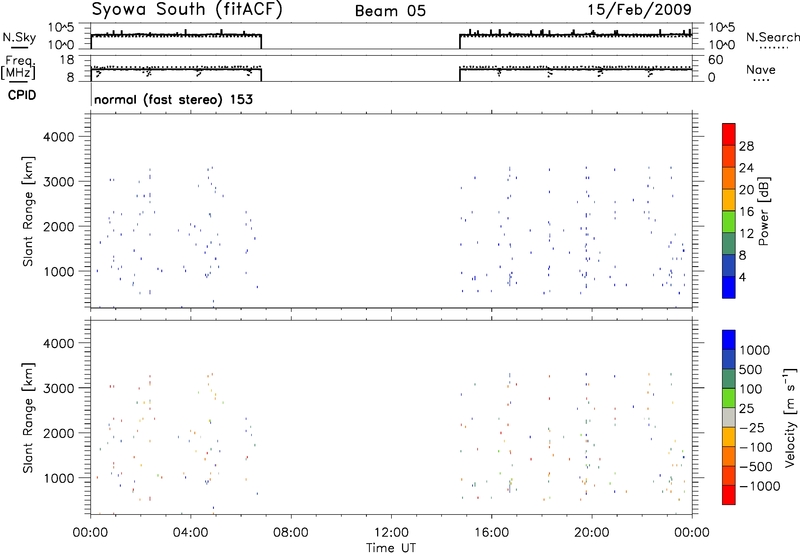Pick the light green power colorbar segment near 12
Screen dimensions: 800x554
(729, 222)
